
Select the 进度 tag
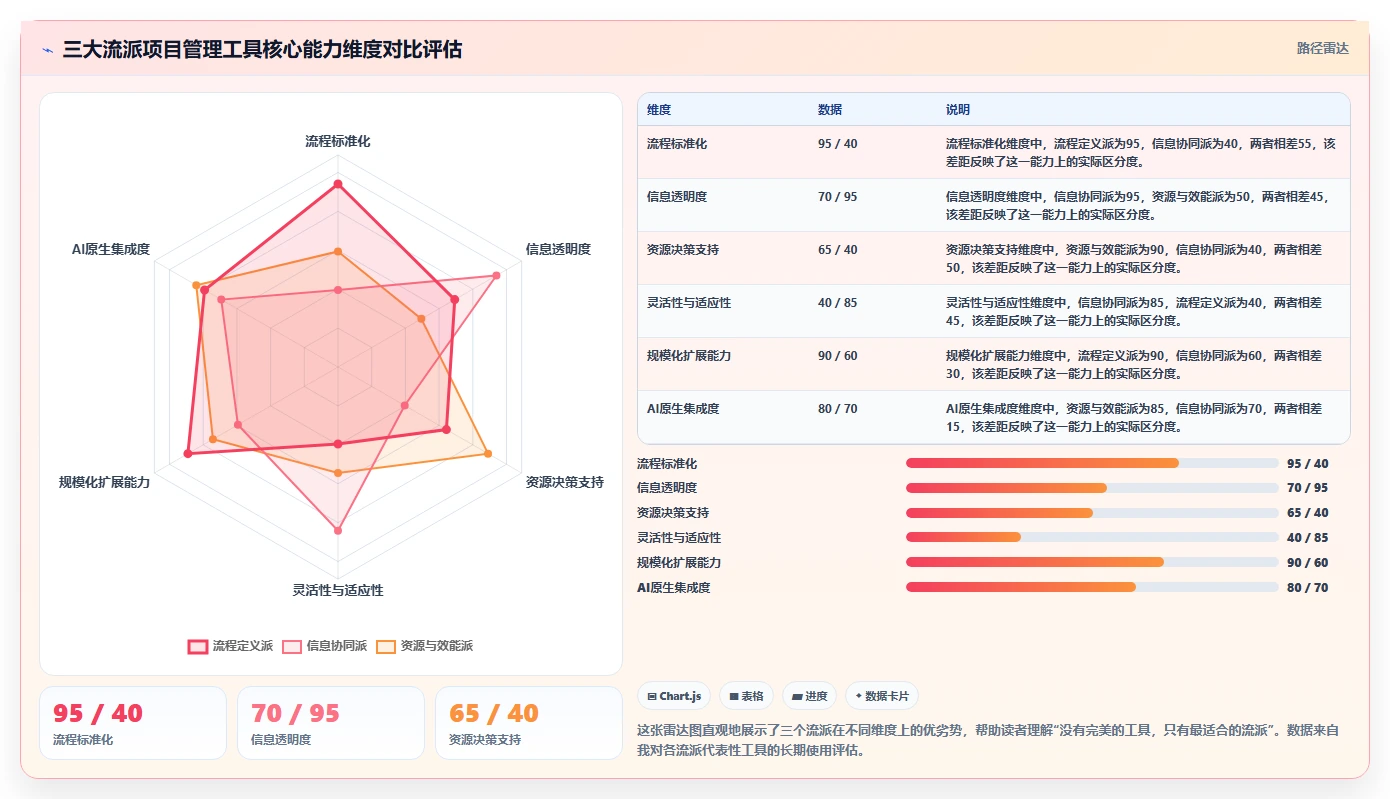tap(809, 696)
